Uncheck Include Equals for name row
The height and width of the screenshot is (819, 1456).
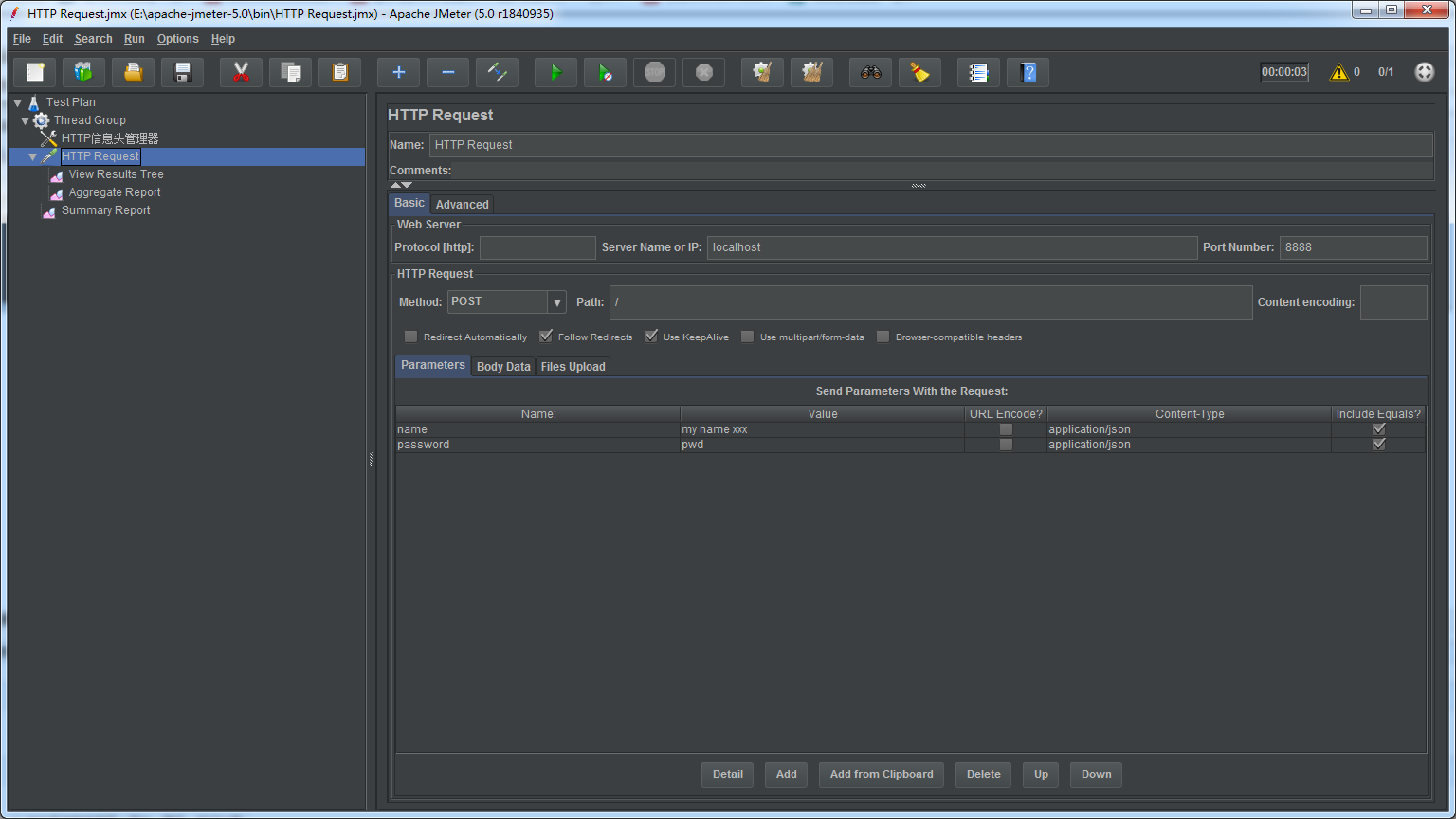click(1378, 429)
